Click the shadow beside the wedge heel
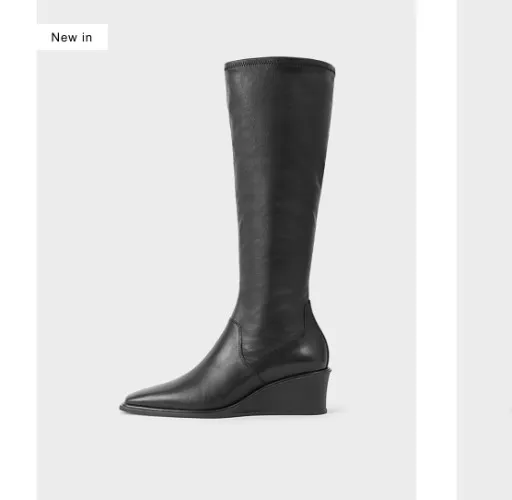Screen dimensions: 512x500 pos(335,411)
